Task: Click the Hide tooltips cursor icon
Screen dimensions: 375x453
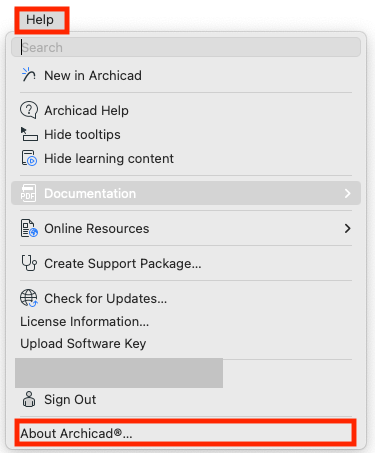Action: point(29,134)
